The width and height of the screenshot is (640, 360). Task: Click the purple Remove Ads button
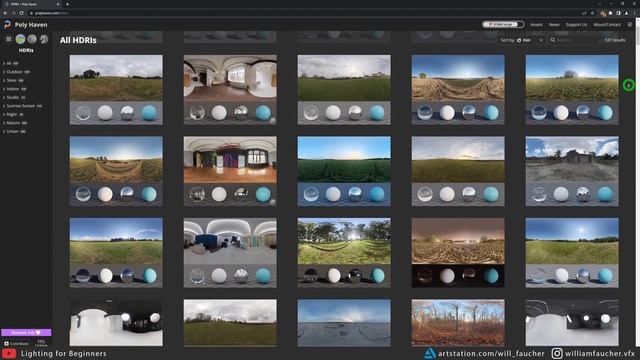pos(26,332)
